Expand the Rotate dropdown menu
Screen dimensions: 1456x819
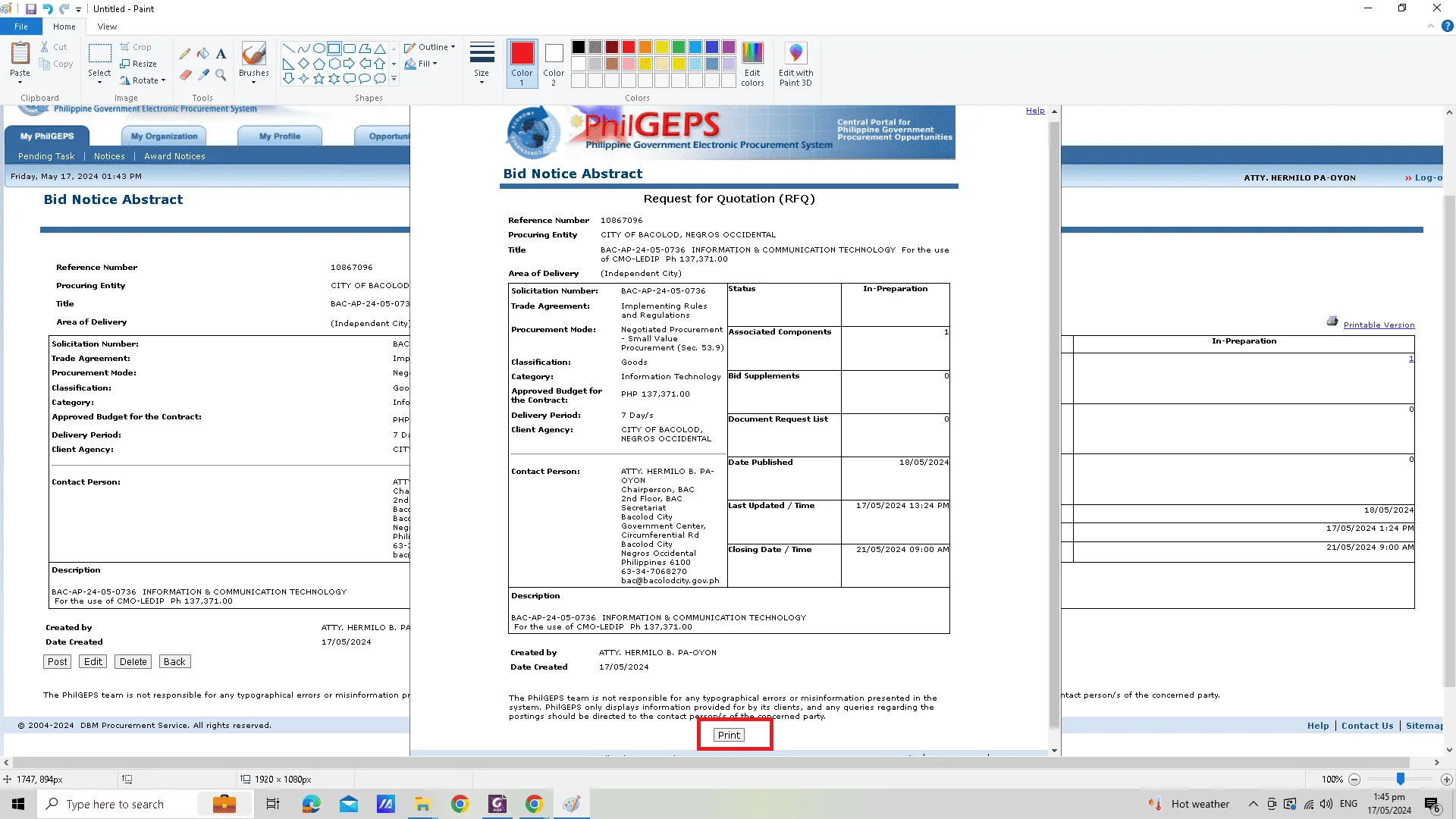143,80
